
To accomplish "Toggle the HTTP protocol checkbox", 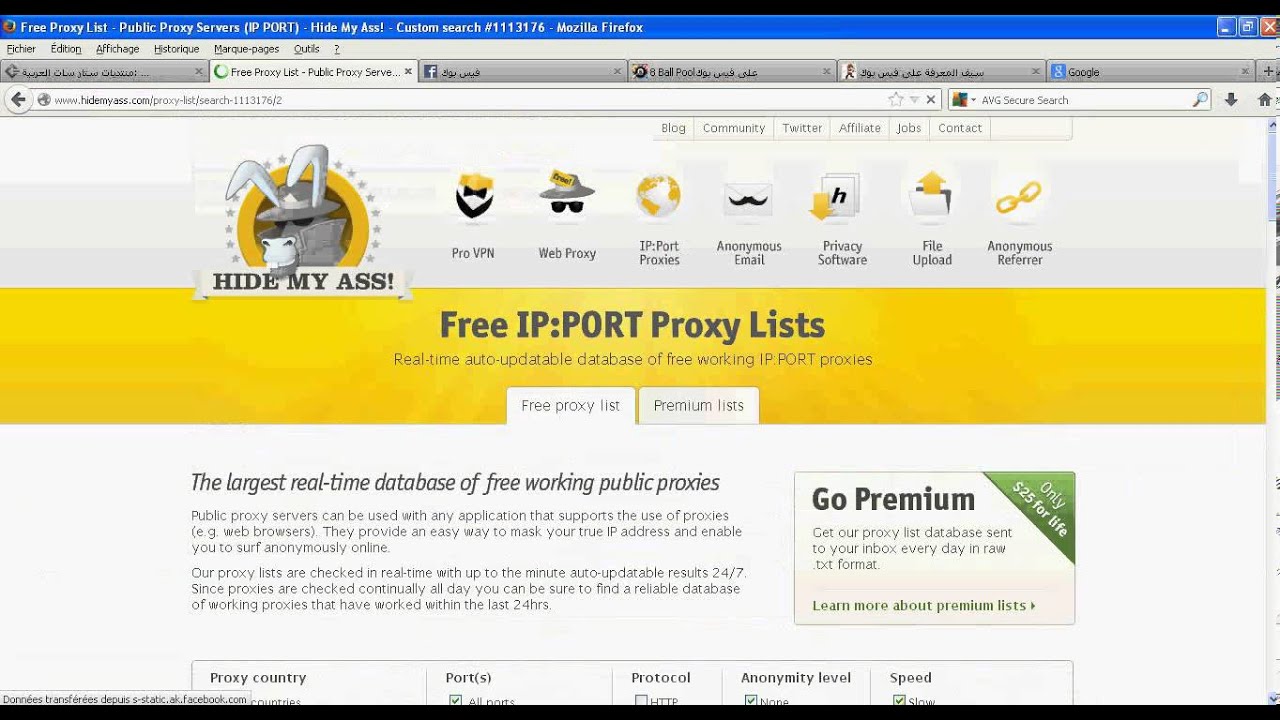I will point(641,701).
